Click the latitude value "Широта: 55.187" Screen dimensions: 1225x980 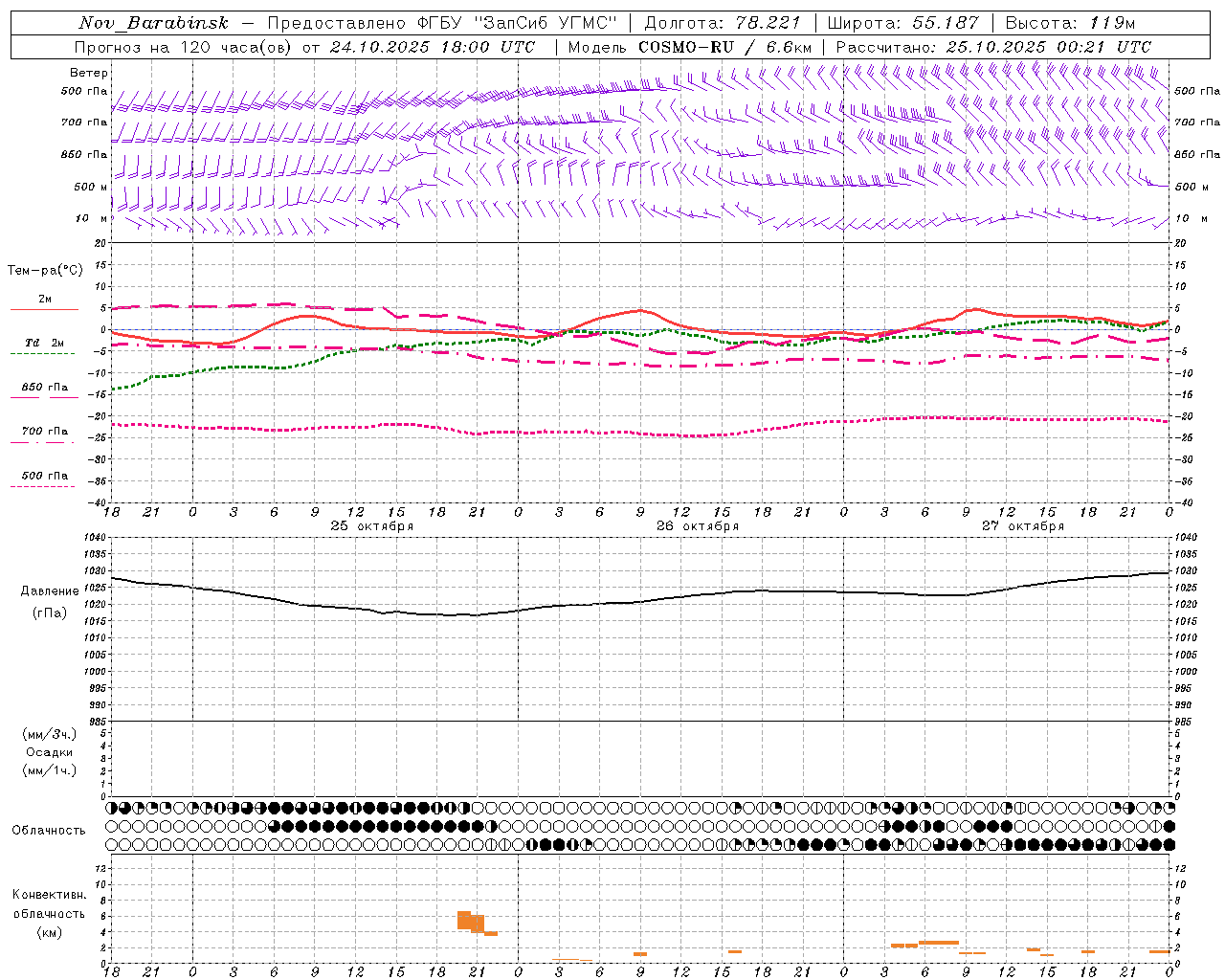coord(902,23)
